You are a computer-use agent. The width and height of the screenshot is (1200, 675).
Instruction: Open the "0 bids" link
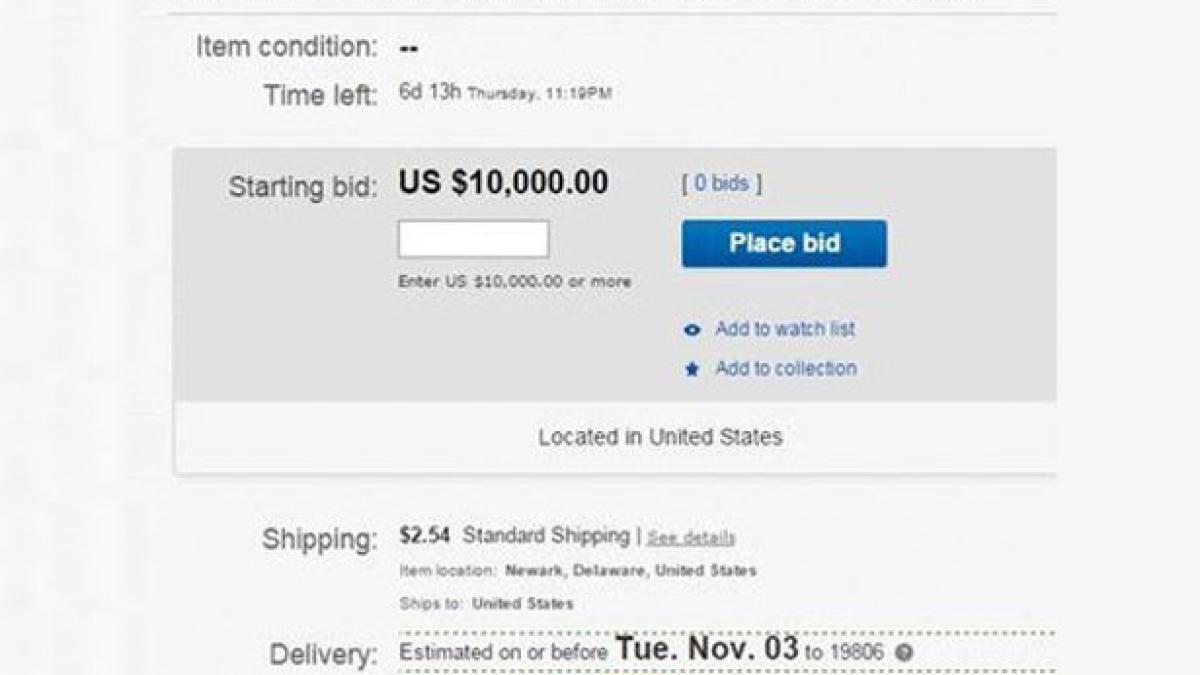click(721, 184)
